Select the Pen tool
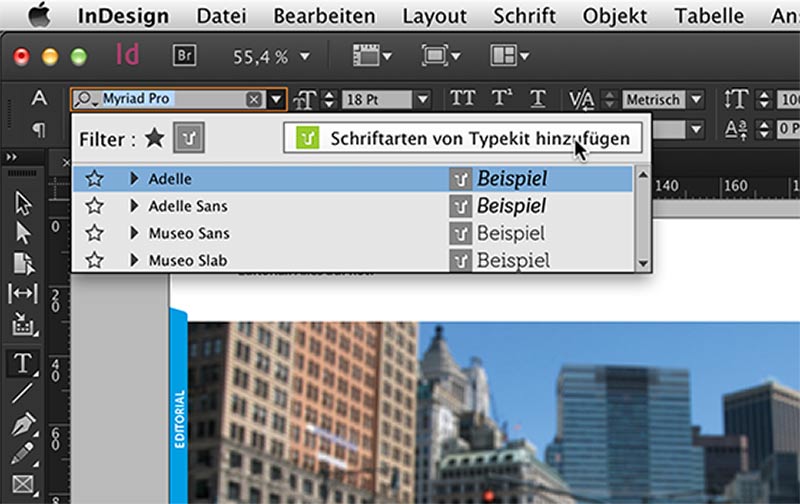 pyautogui.click(x=23, y=423)
